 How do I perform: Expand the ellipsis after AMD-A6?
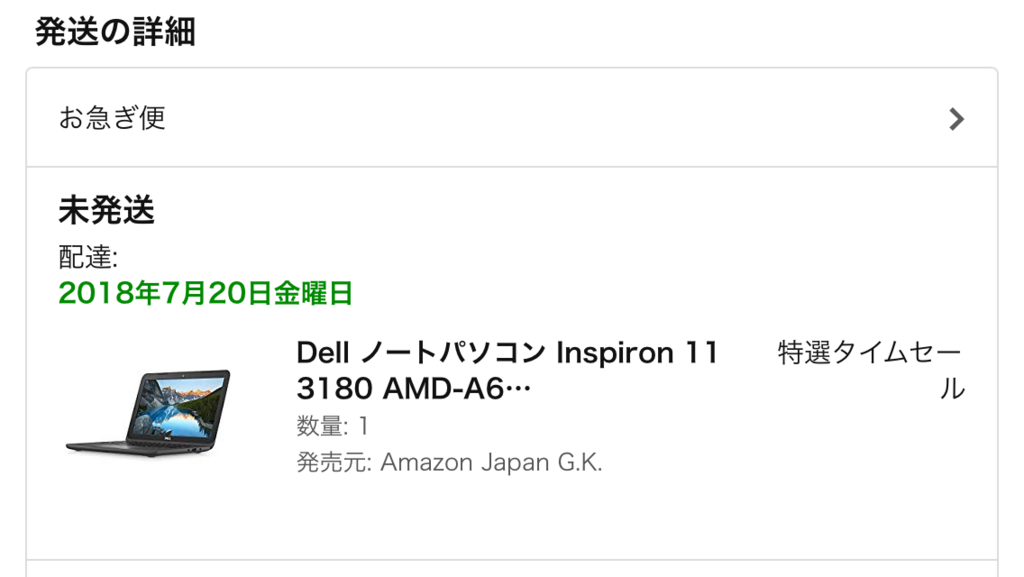519,390
